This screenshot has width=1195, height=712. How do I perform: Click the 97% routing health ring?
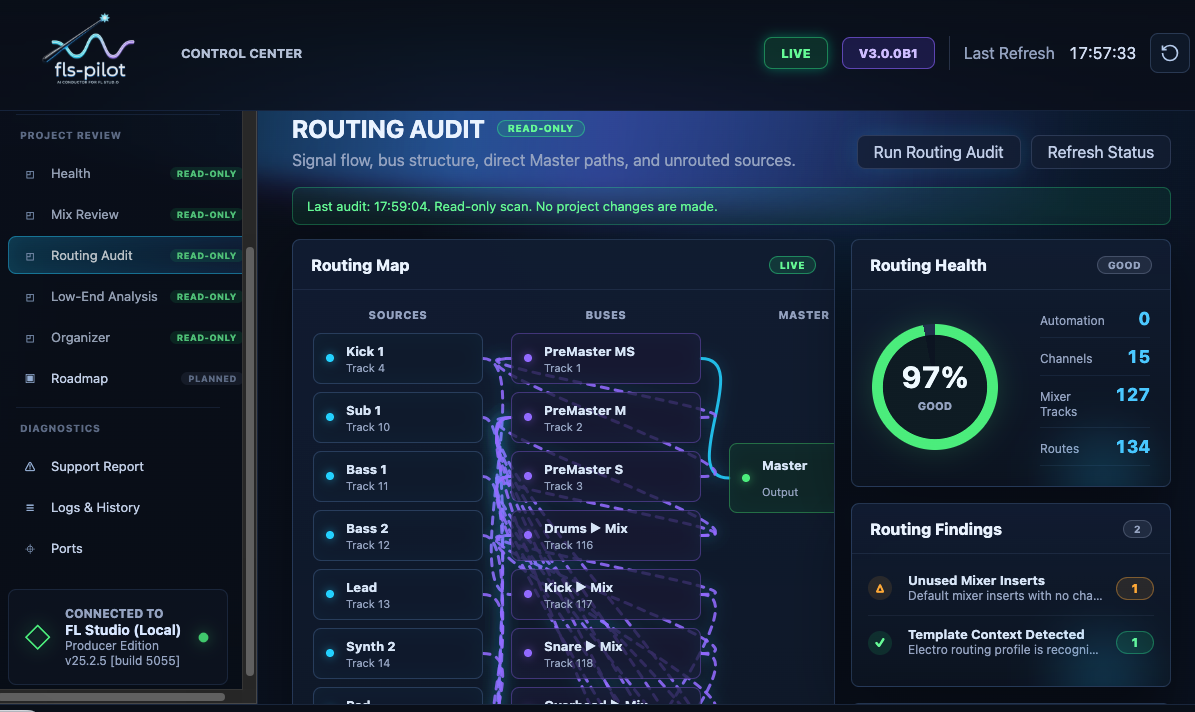click(x=934, y=387)
